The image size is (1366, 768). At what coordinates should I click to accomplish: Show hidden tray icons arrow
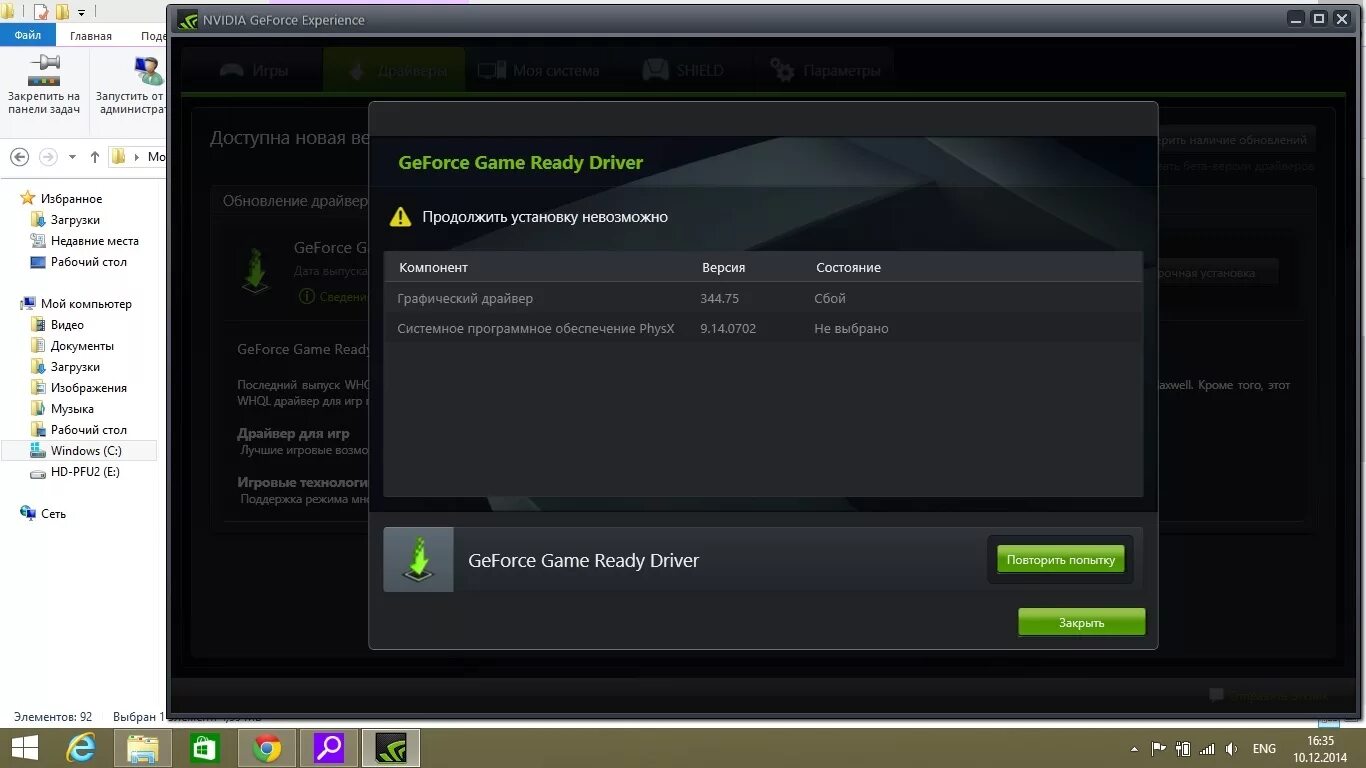pyautogui.click(x=1134, y=749)
